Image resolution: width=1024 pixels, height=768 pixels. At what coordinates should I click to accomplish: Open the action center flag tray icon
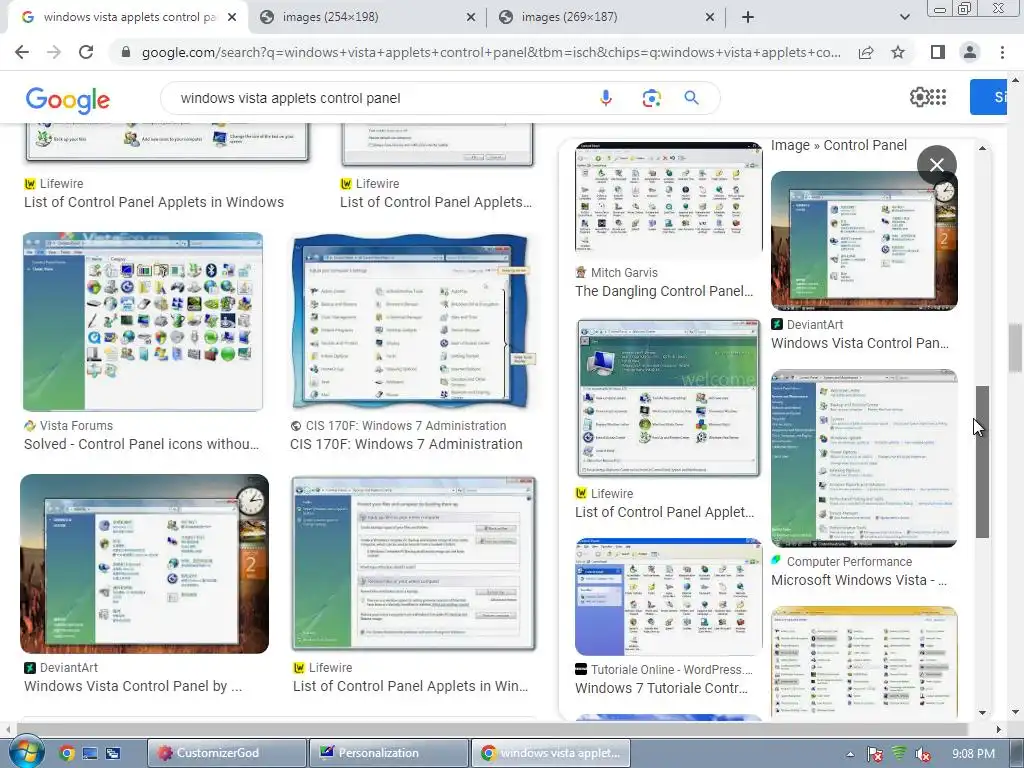point(875,754)
